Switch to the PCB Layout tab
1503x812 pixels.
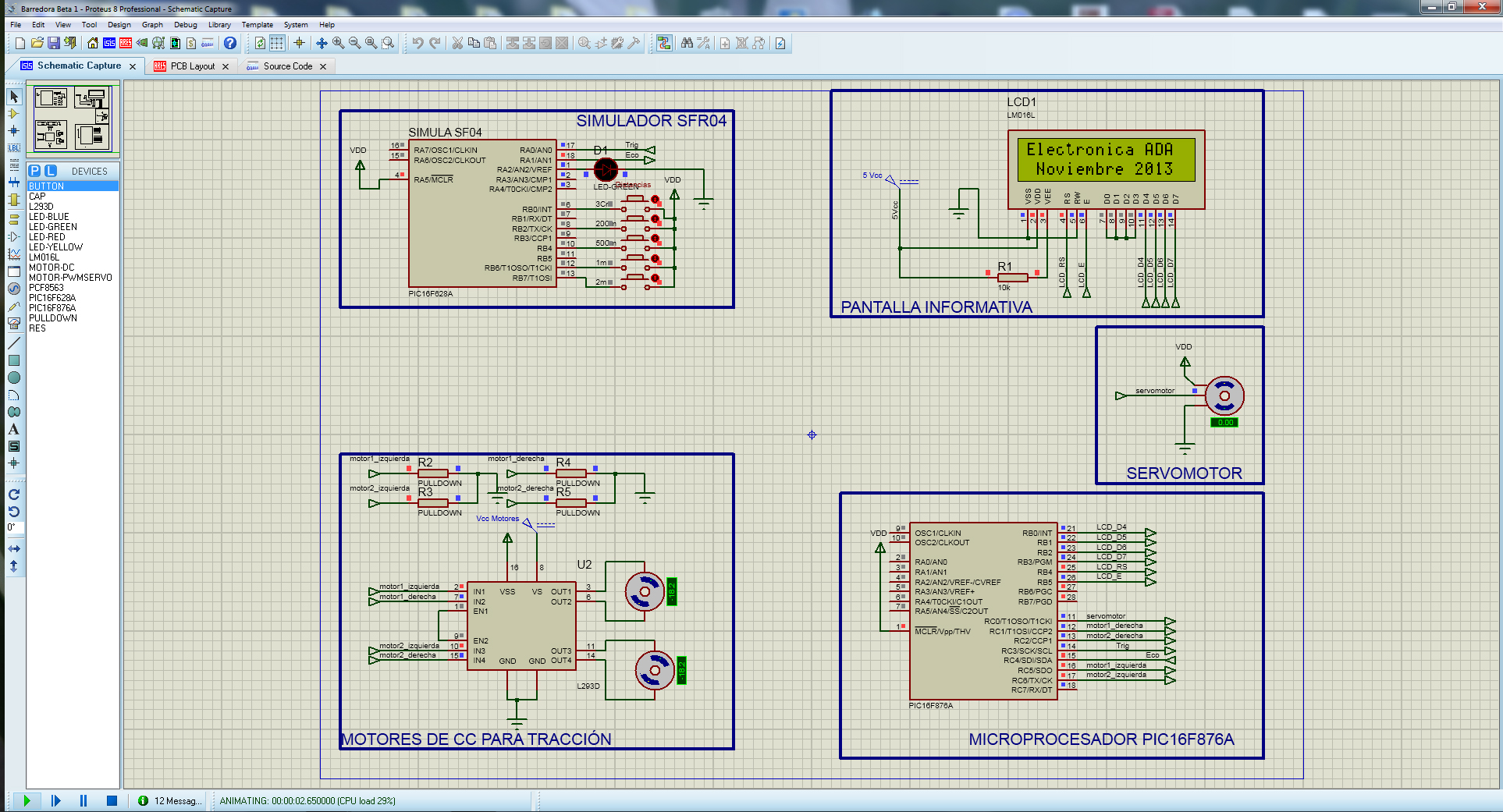coord(192,66)
